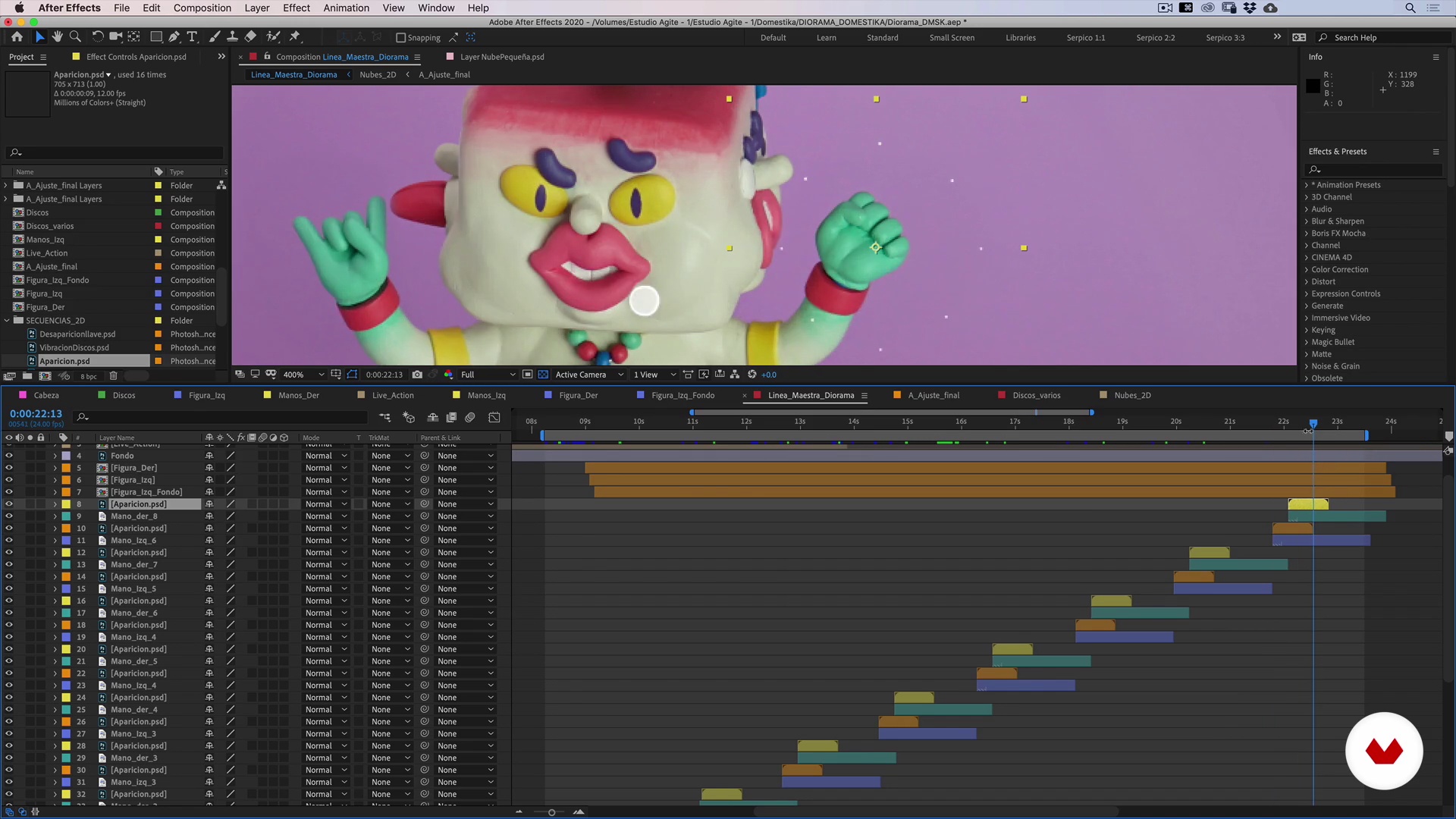The width and height of the screenshot is (1456, 819).
Task: Delete selected project item with trash icon
Action: coord(113,376)
